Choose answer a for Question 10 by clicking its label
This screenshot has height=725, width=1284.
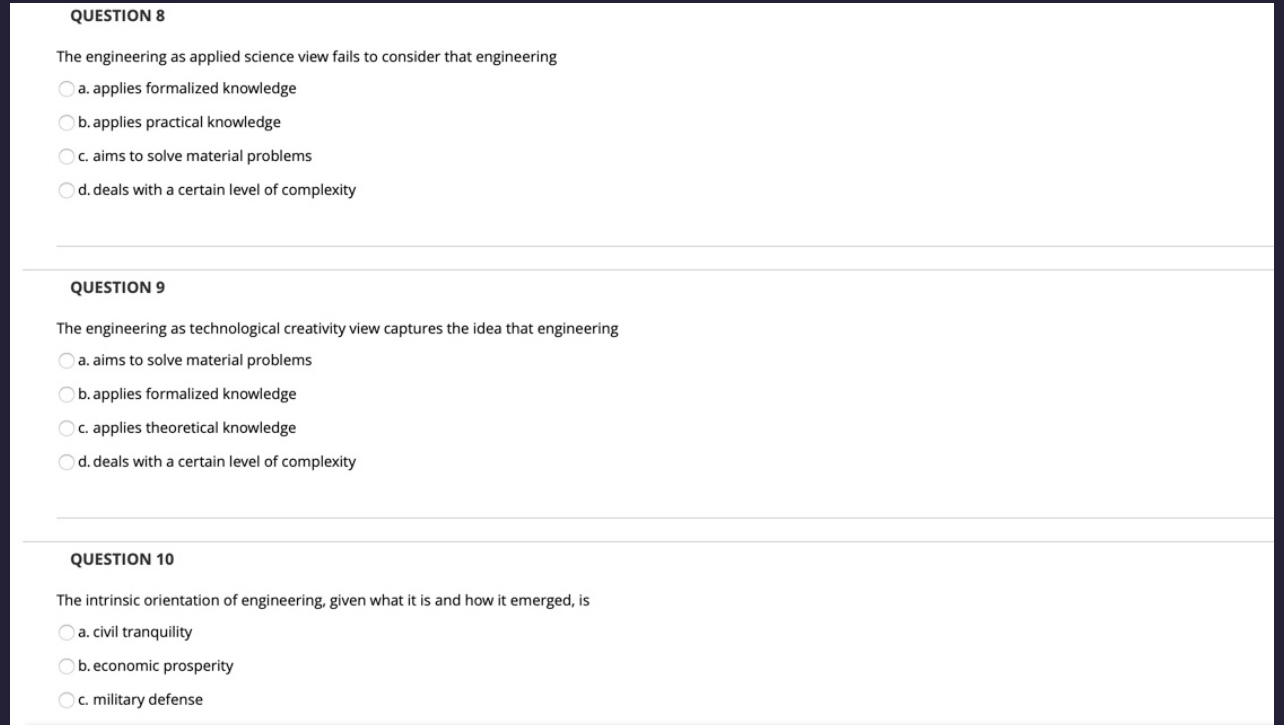135,632
